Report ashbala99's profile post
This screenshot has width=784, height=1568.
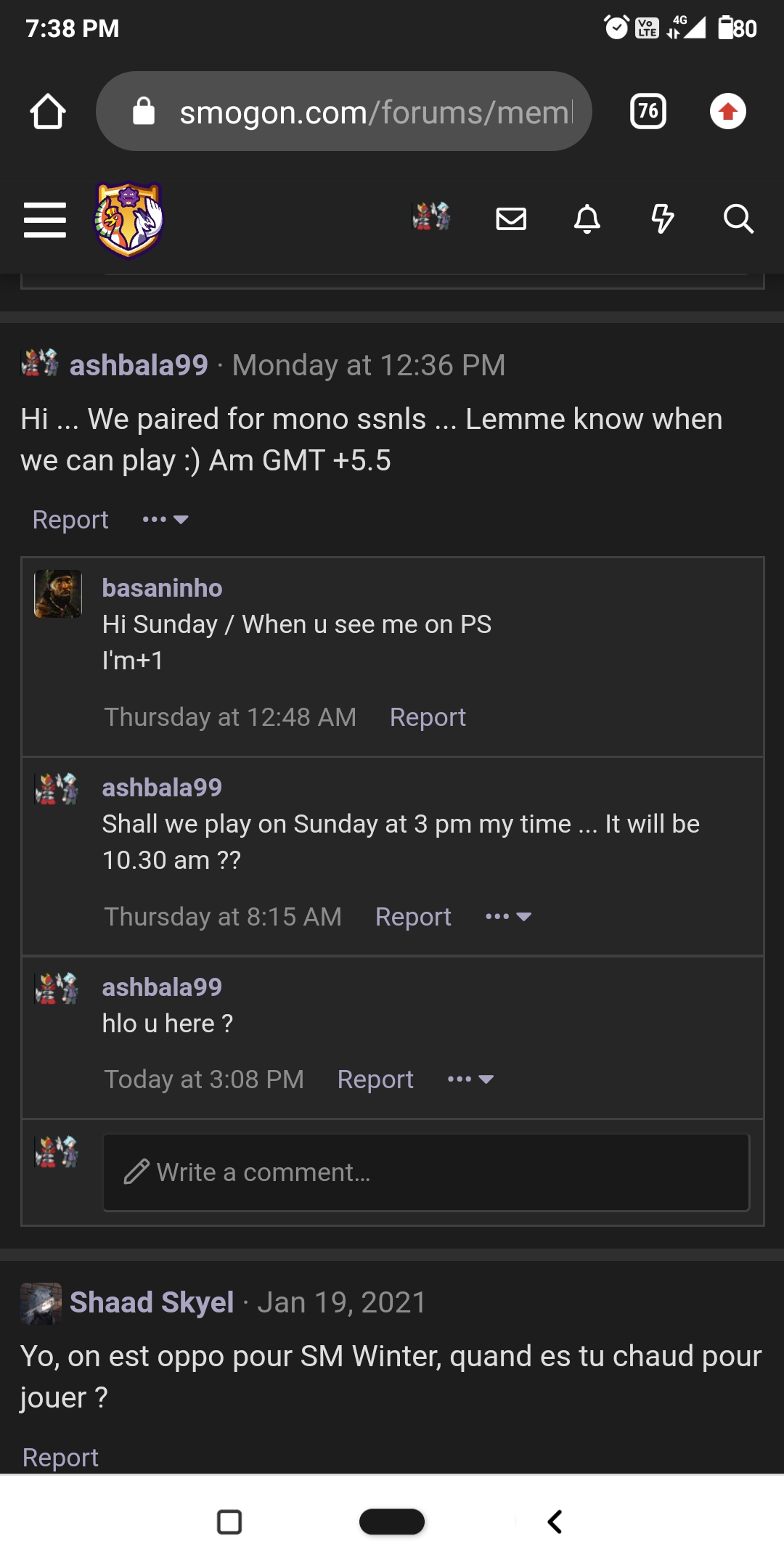69,519
